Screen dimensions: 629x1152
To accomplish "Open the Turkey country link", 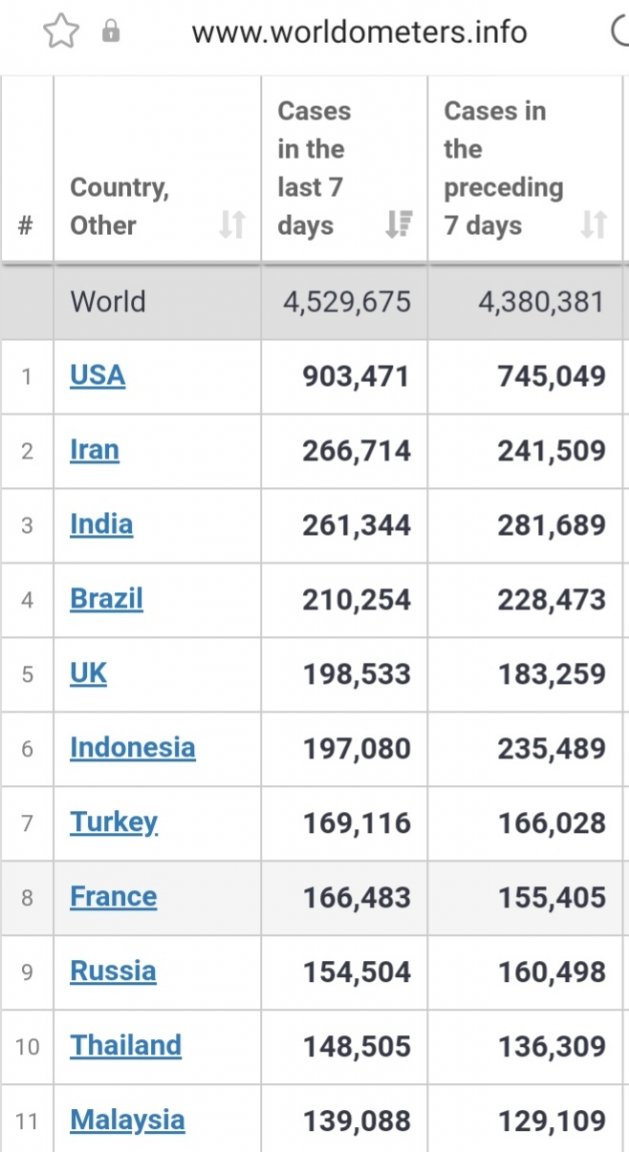I will 114,822.
